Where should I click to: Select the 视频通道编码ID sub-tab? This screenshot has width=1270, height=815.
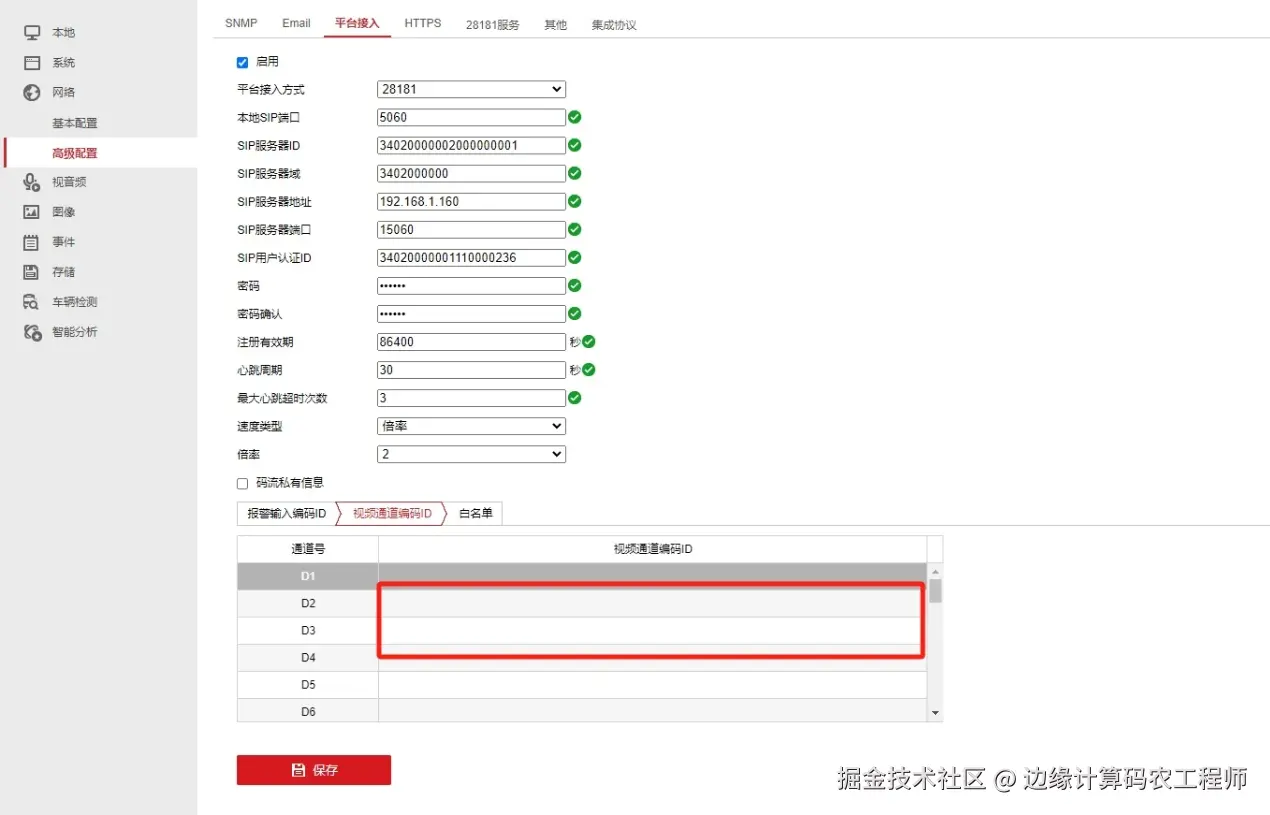[392, 513]
